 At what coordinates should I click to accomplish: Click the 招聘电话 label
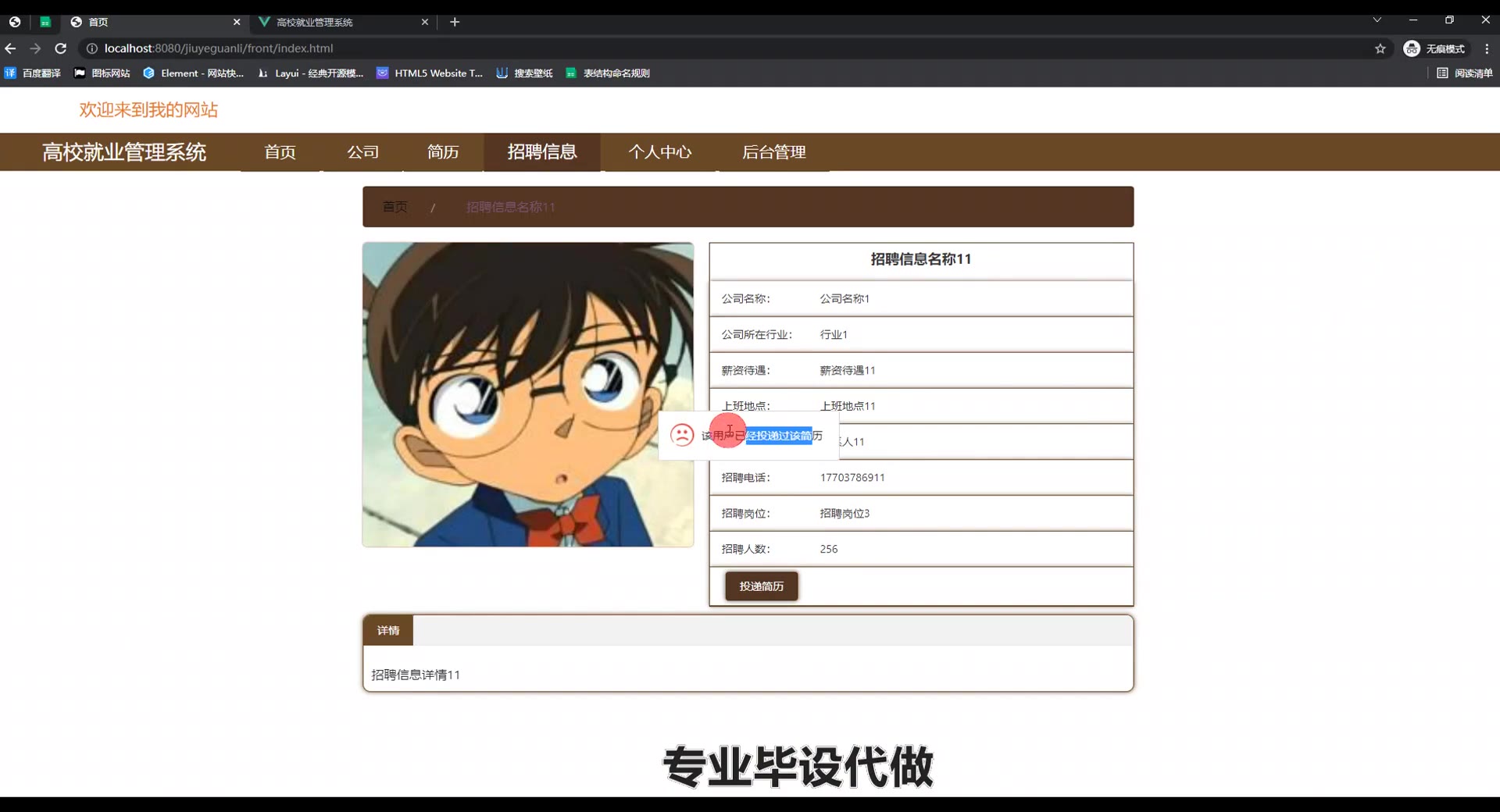tap(745, 478)
